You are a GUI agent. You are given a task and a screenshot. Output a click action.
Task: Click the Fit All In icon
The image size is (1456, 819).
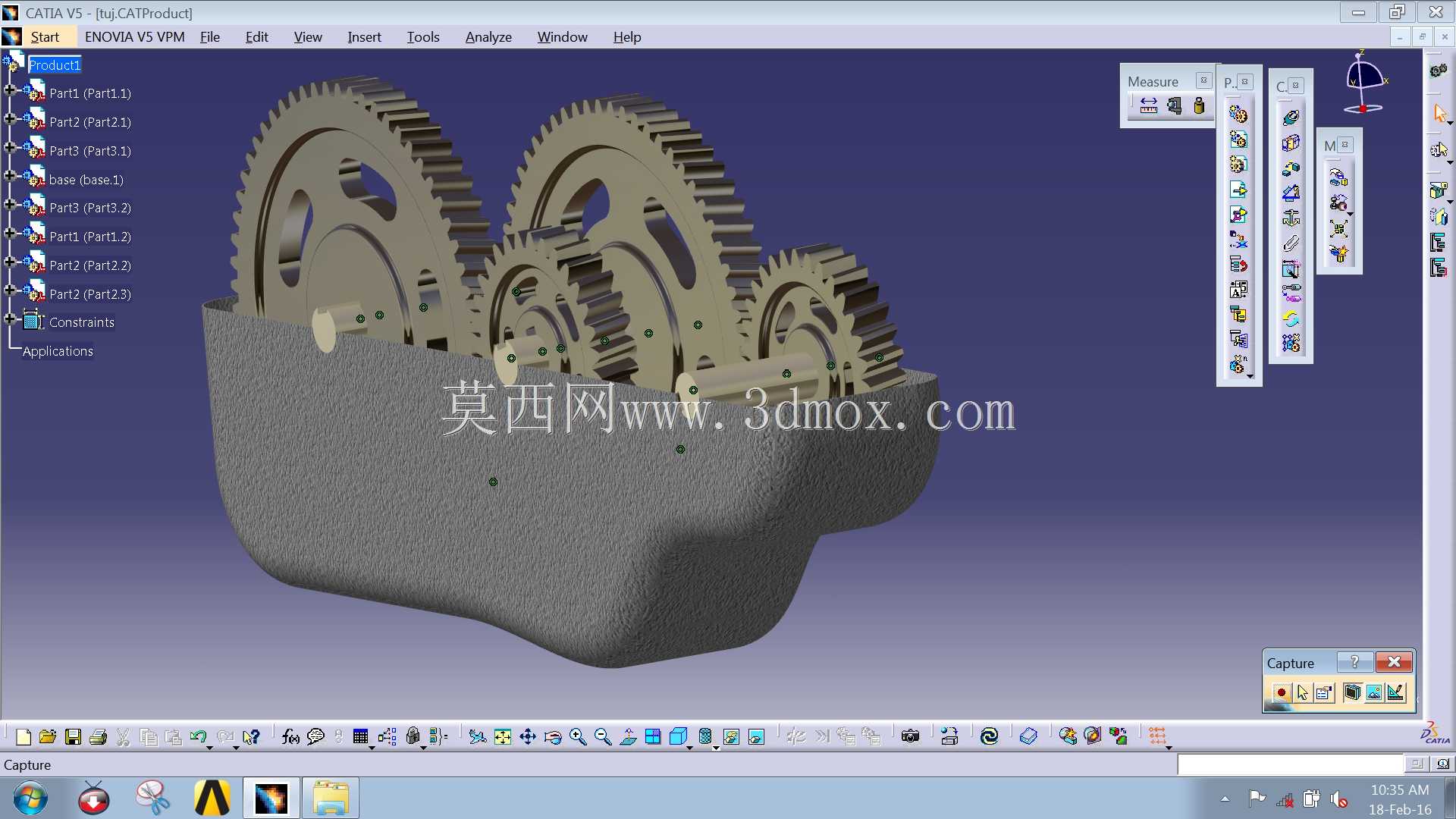tap(503, 736)
